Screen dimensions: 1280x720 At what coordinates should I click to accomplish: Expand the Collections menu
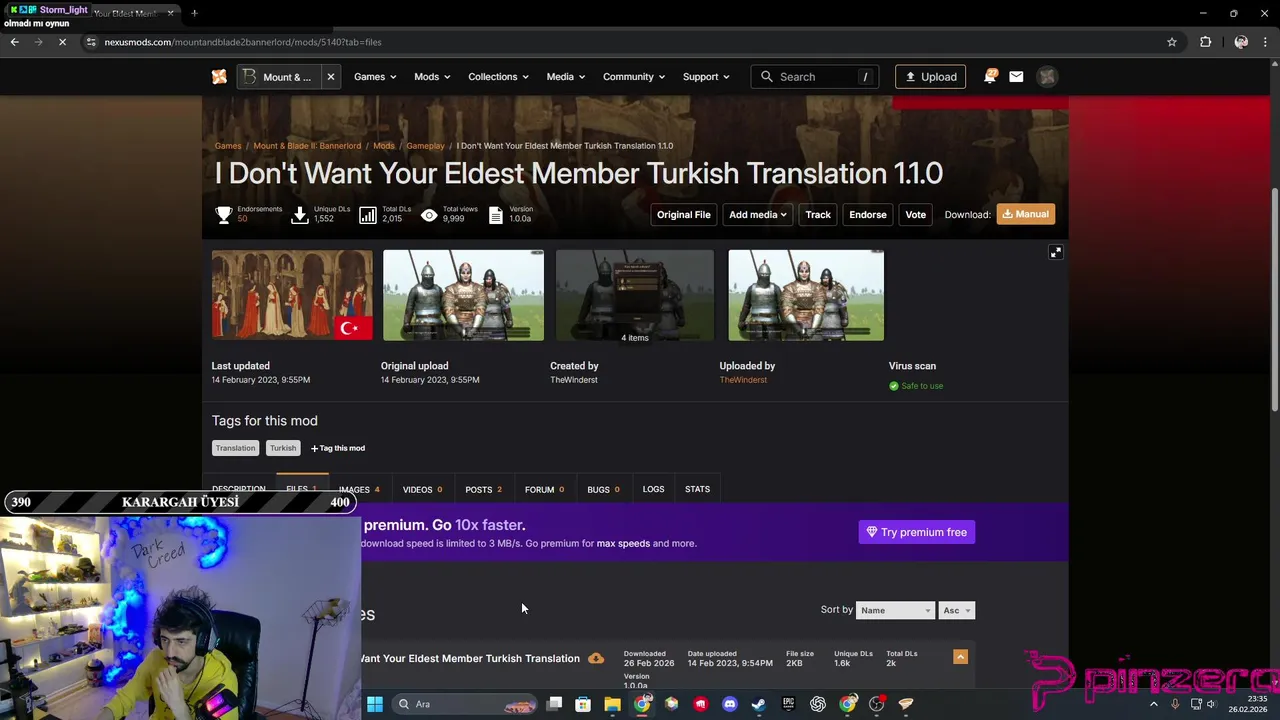click(499, 77)
